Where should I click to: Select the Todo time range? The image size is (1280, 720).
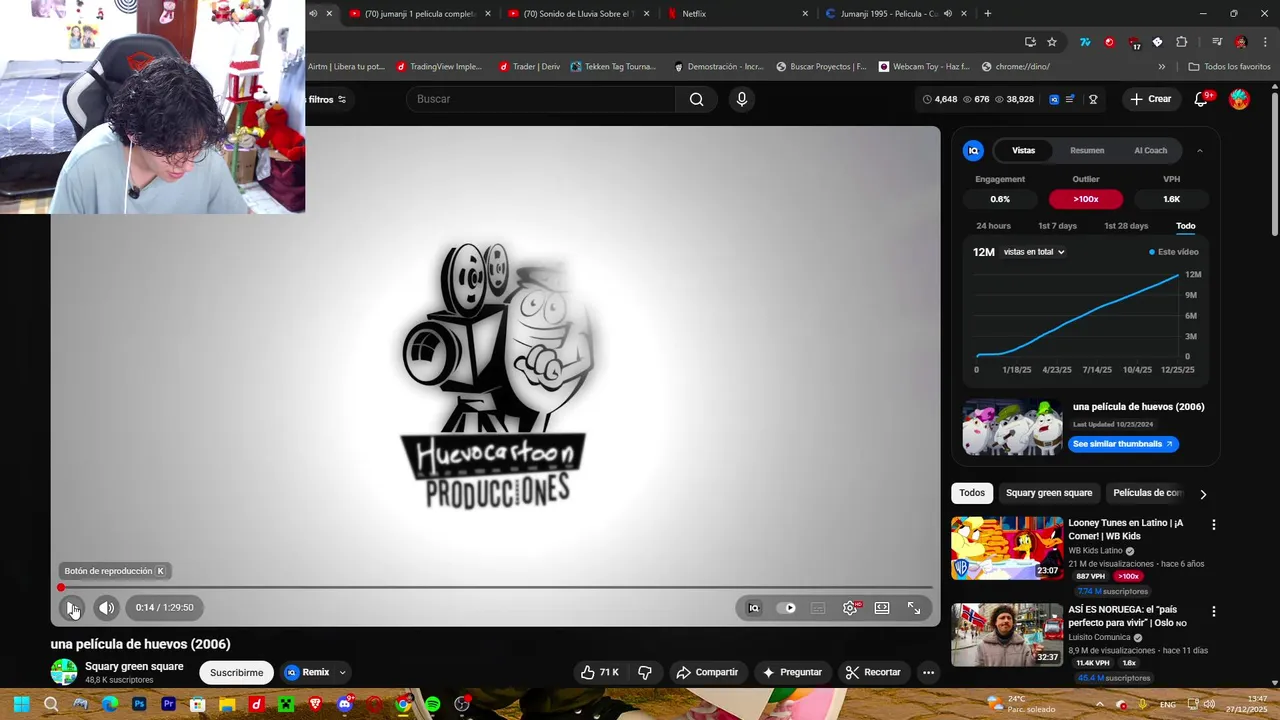[x=1186, y=226]
